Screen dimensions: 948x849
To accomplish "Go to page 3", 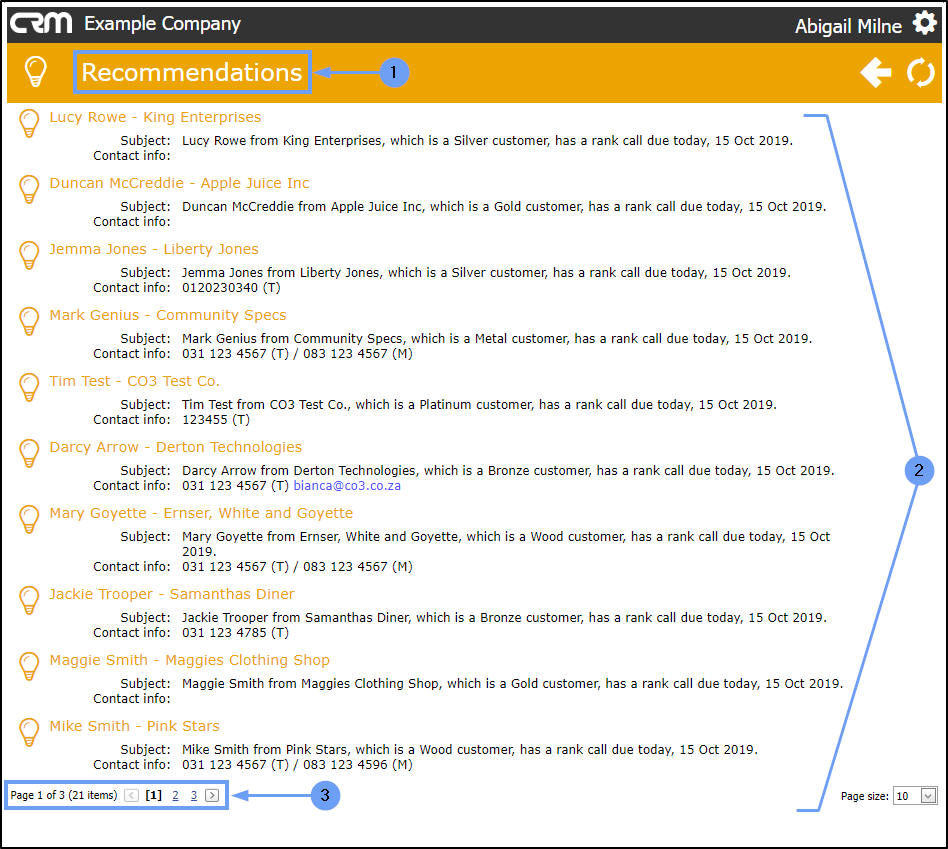I will point(194,795).
